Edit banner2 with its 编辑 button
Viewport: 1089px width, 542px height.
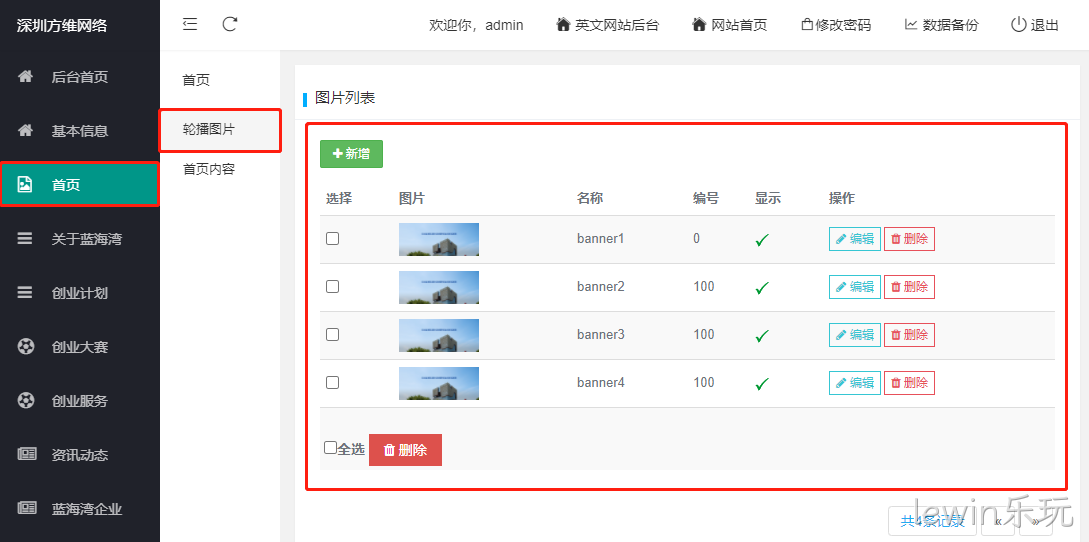click(855, 287)
